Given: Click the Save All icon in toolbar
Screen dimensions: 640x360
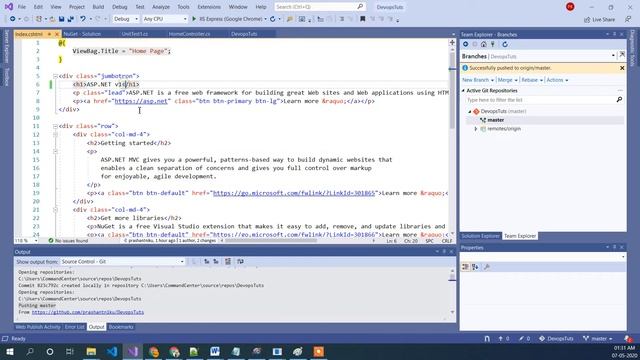Looking at the screenshot, I should pyautogui.click(x=71, y=19).
